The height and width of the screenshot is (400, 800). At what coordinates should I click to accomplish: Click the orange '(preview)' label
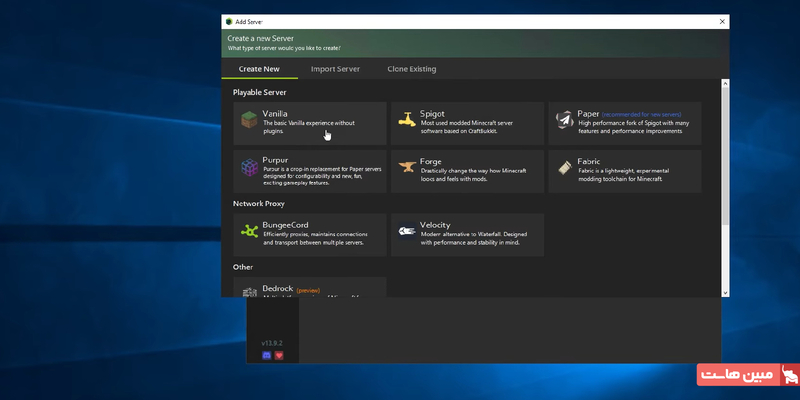(x=308, y=290)
